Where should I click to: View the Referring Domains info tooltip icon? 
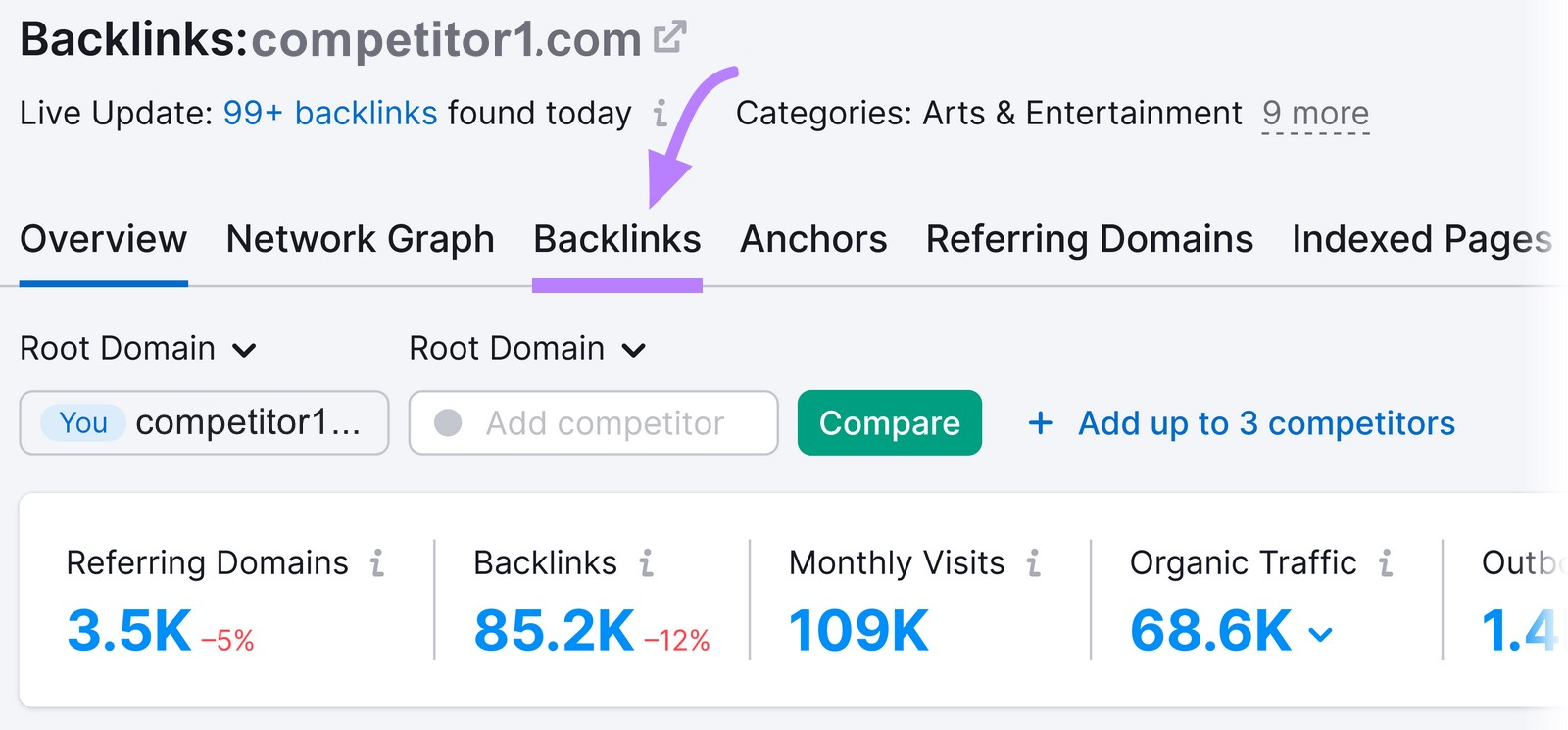point(378,563)
